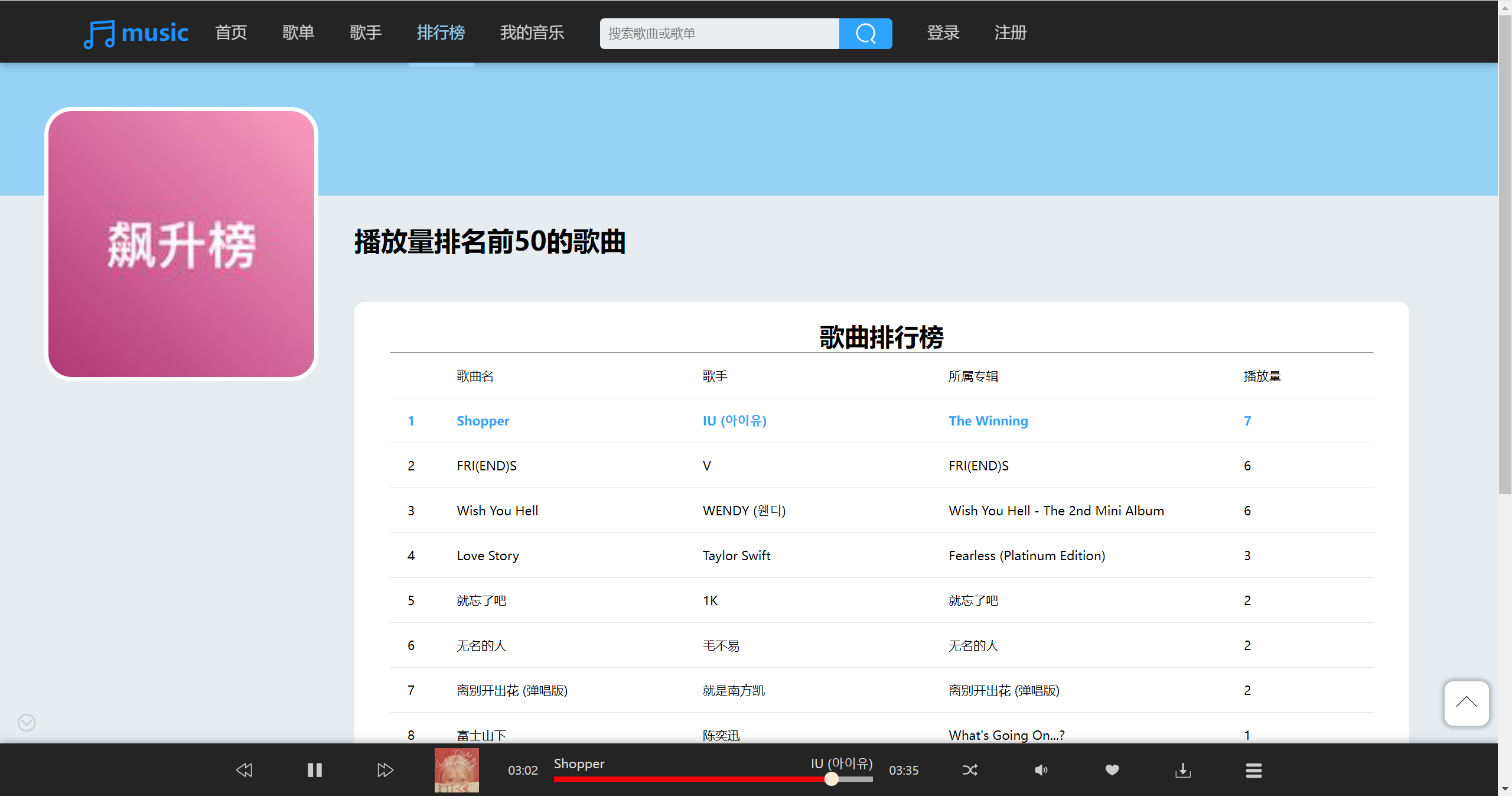1512x796 pixels.
Task: Click the back-to-top arrow button
Action: point(1467,703)
